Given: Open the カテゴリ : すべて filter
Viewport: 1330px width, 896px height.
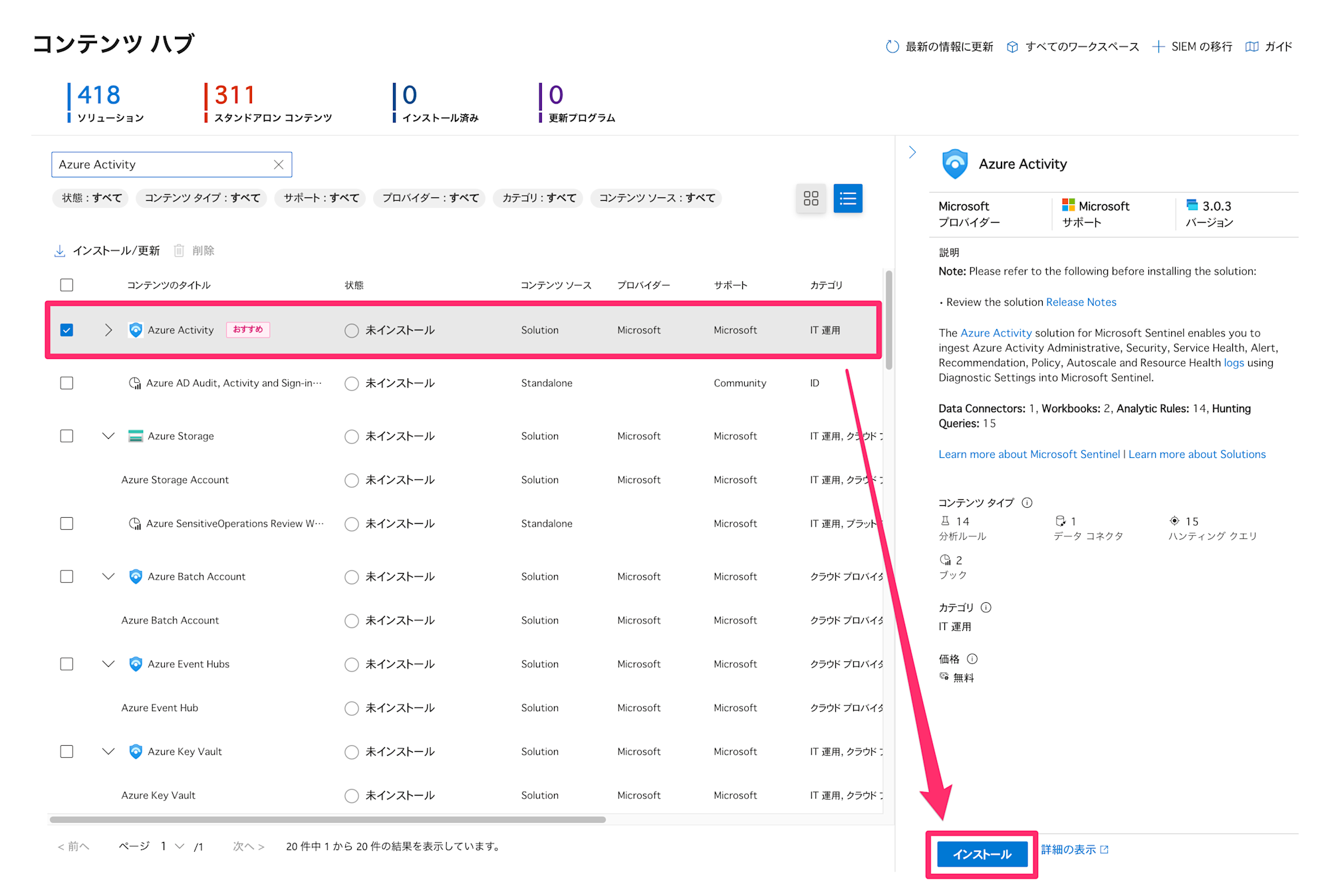Looking at the screenshot, I should pos(539,198).
